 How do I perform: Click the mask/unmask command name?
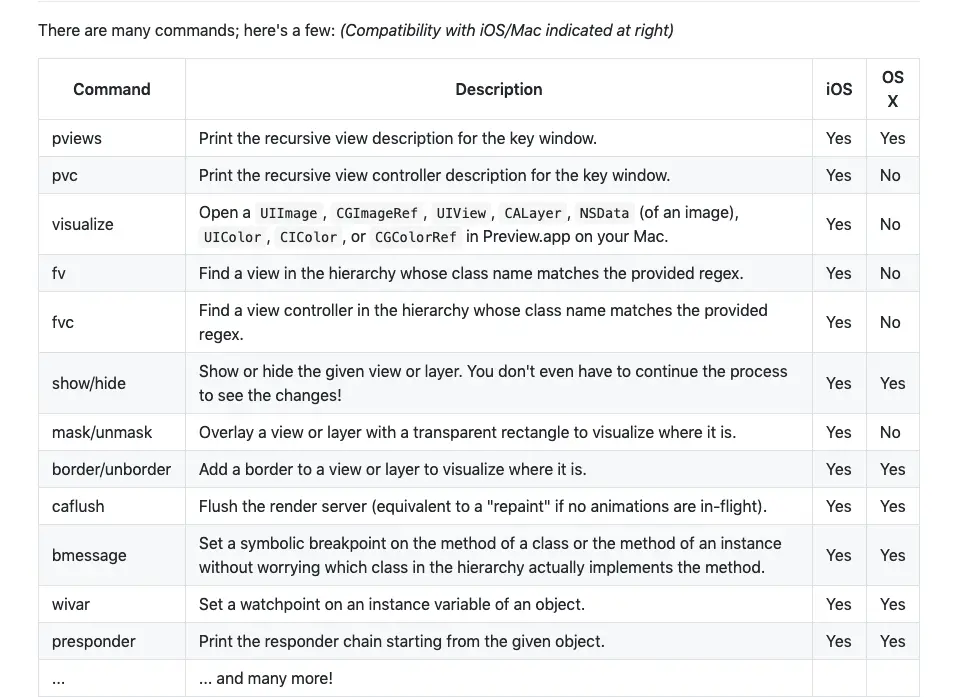[x=102, y=432]
